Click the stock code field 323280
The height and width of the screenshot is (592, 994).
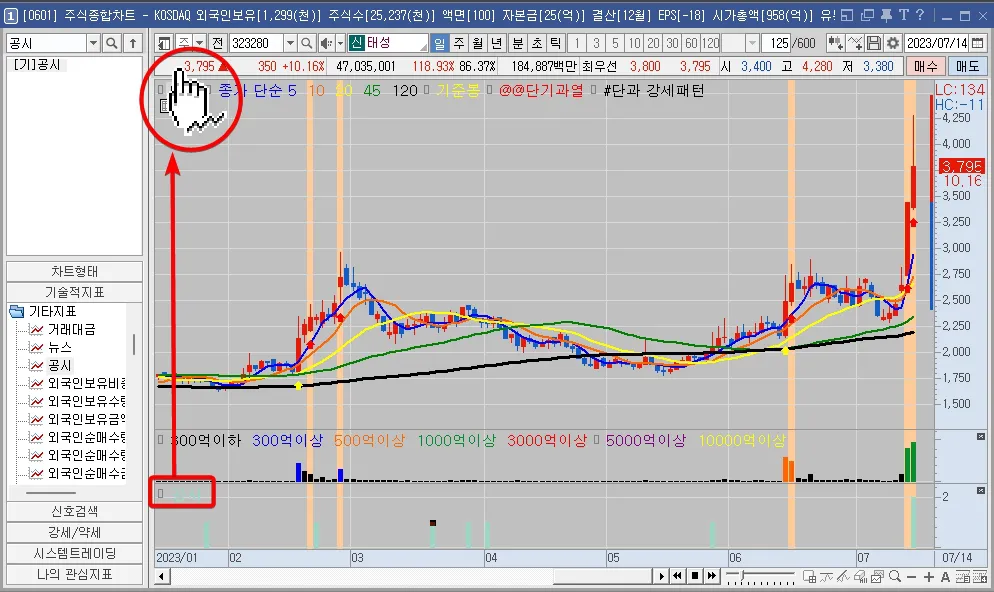point(256,43)
